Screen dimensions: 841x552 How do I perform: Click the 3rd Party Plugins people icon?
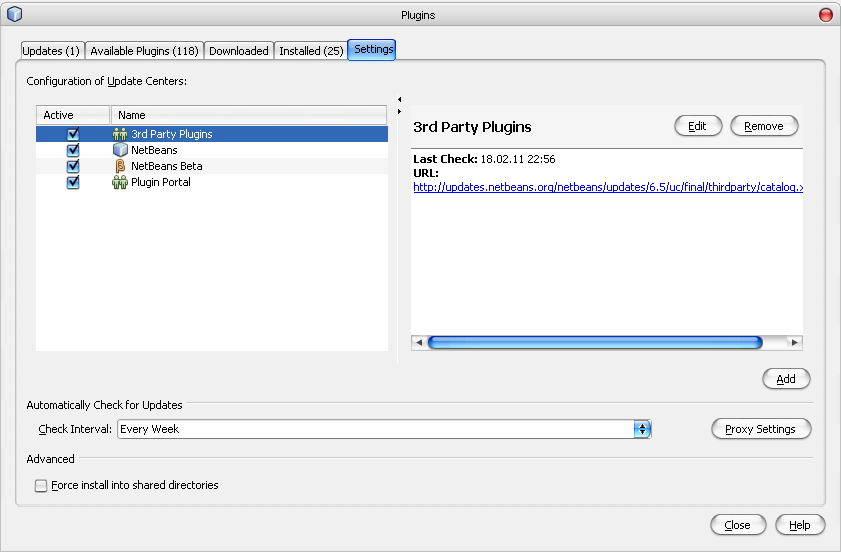point(120,134)
